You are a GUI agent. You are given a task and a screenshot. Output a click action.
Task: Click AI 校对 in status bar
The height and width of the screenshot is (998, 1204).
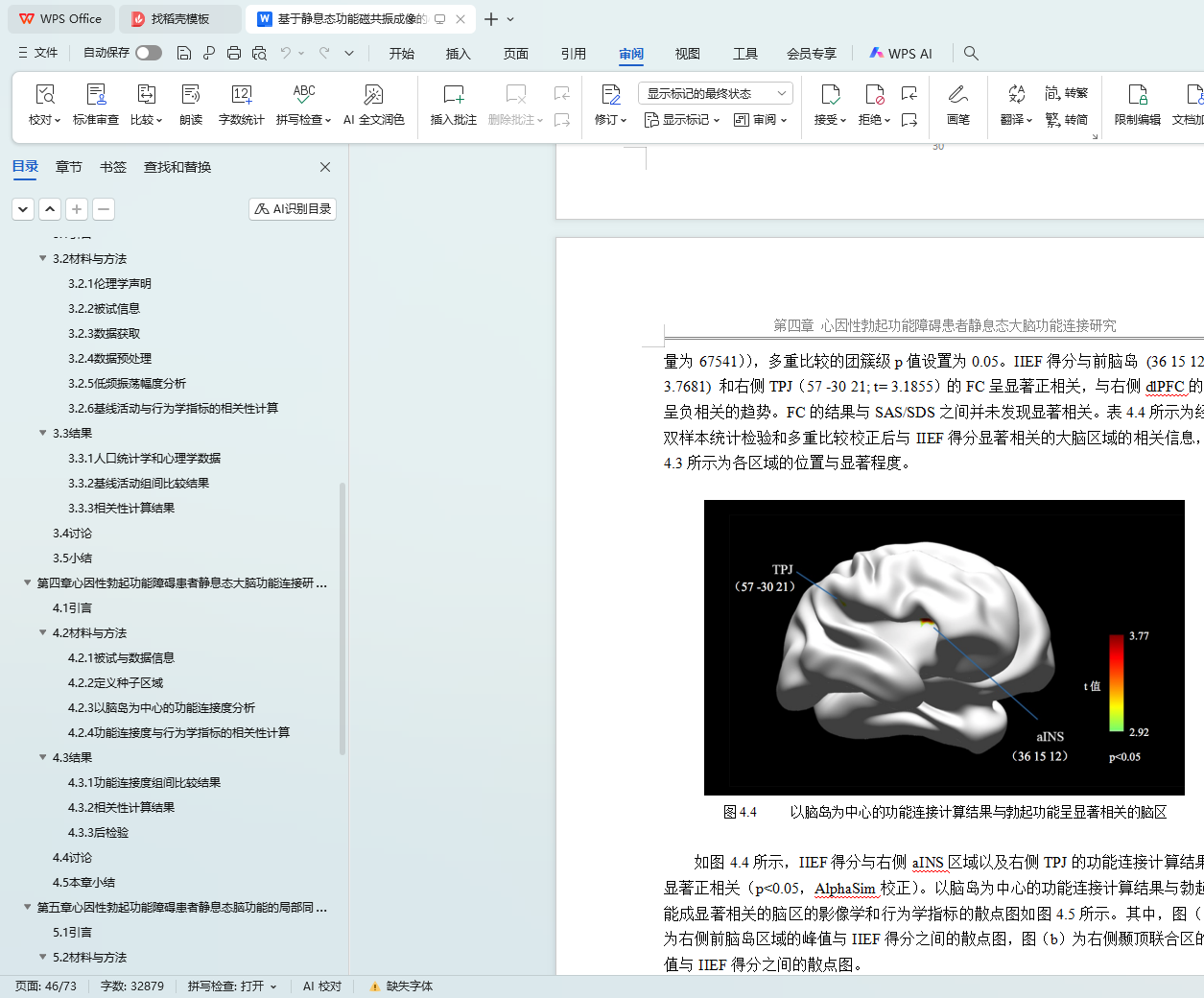click(x=322, y=986)
